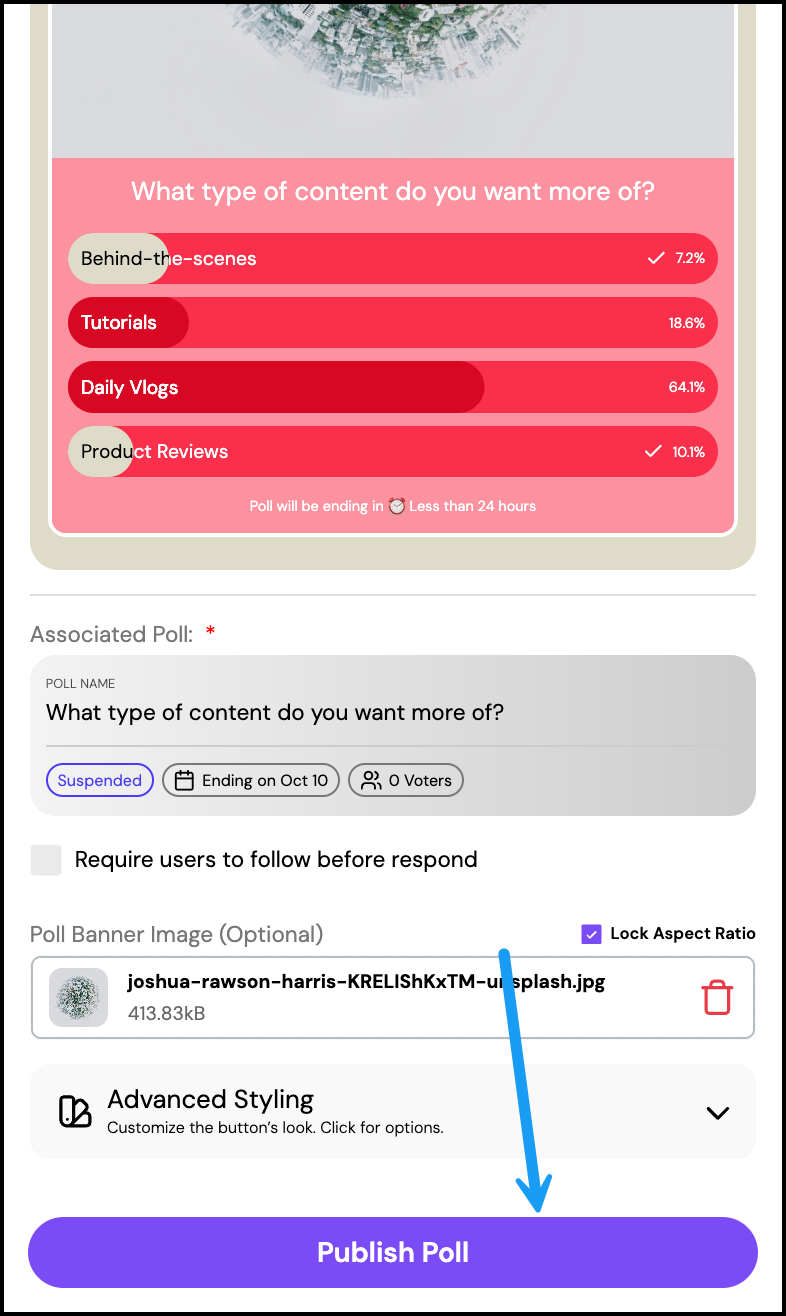Delete the uploaded banner image via trash icon
This screenshot has height=1316, width=786.
717,998
